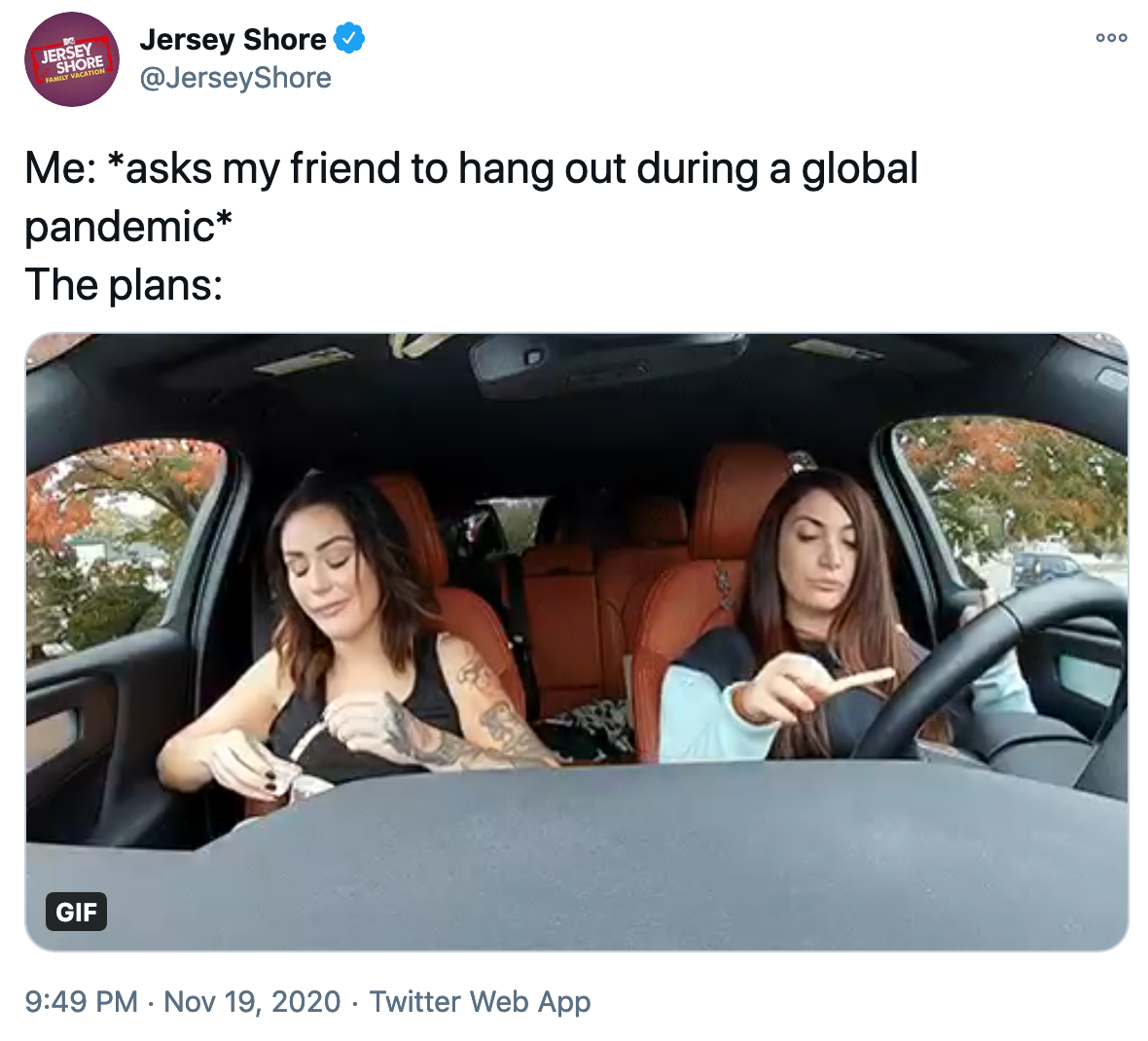This screenshot has height=1041, width=1148.
Task: Click the tweet text line starting with Me:
Action: (x=471, y=168)
